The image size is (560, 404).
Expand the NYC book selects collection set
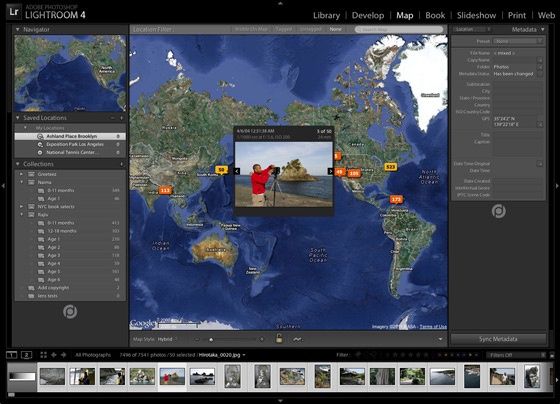pos(22,206)
